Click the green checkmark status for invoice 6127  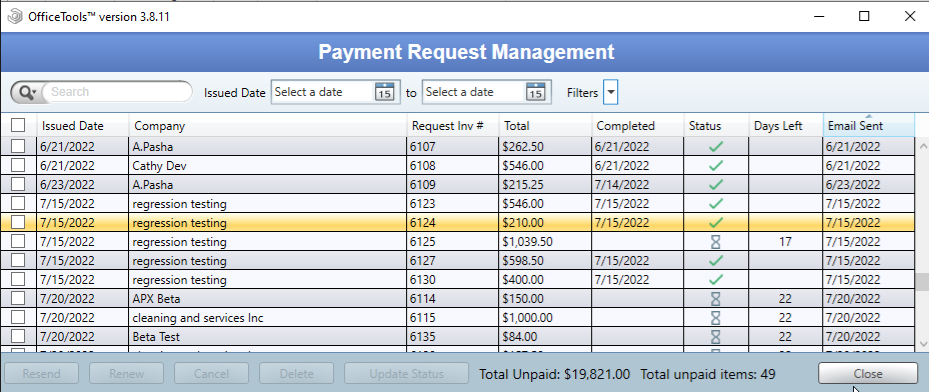[716, 261]
